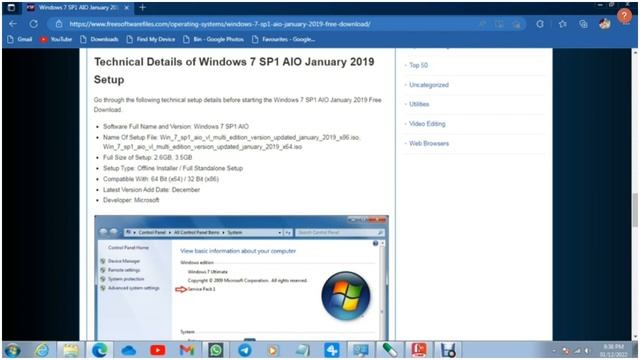Viewport: 640px width, 360px height.
Task: Click 'Software Full Name and Version' line
Action: 176,127
